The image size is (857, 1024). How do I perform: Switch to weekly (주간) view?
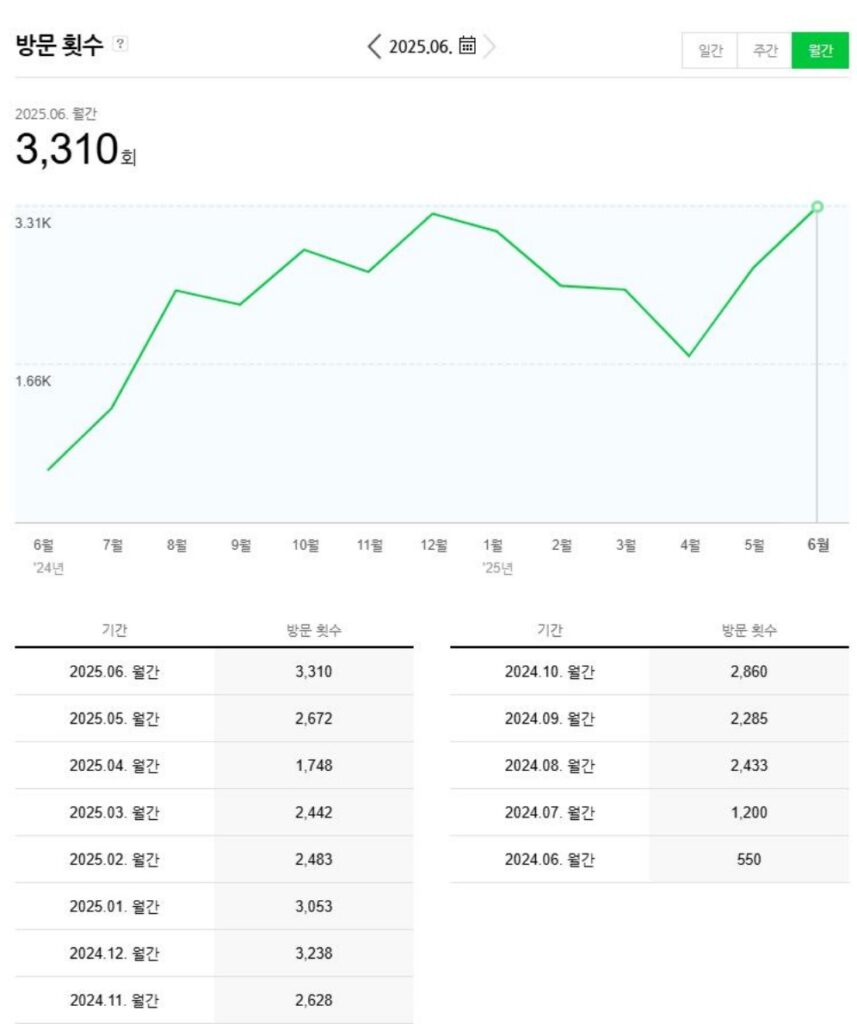[765, 51]
